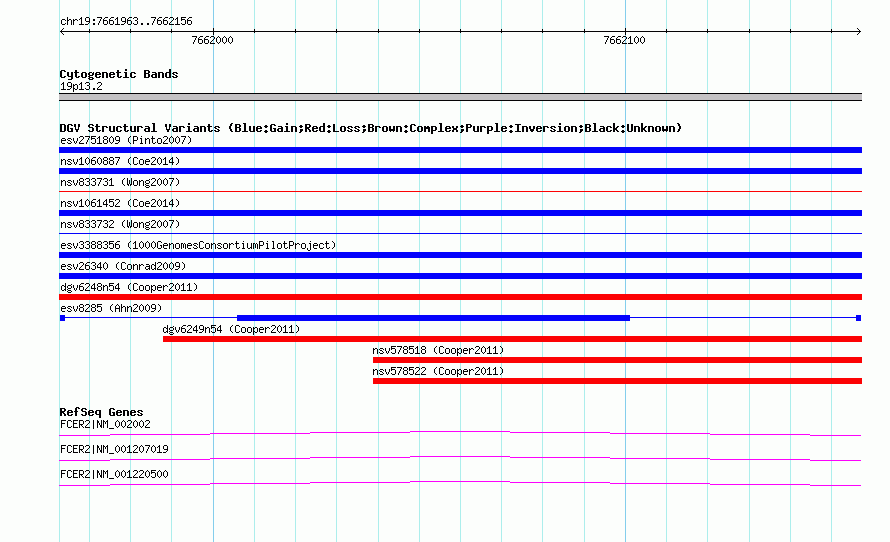The width and height of the screenshot is (890, 542).
Task: Click dgv6248n54 (Cooper2011) red loss bar
Action: pyautogui.click(x=460, y=297)
